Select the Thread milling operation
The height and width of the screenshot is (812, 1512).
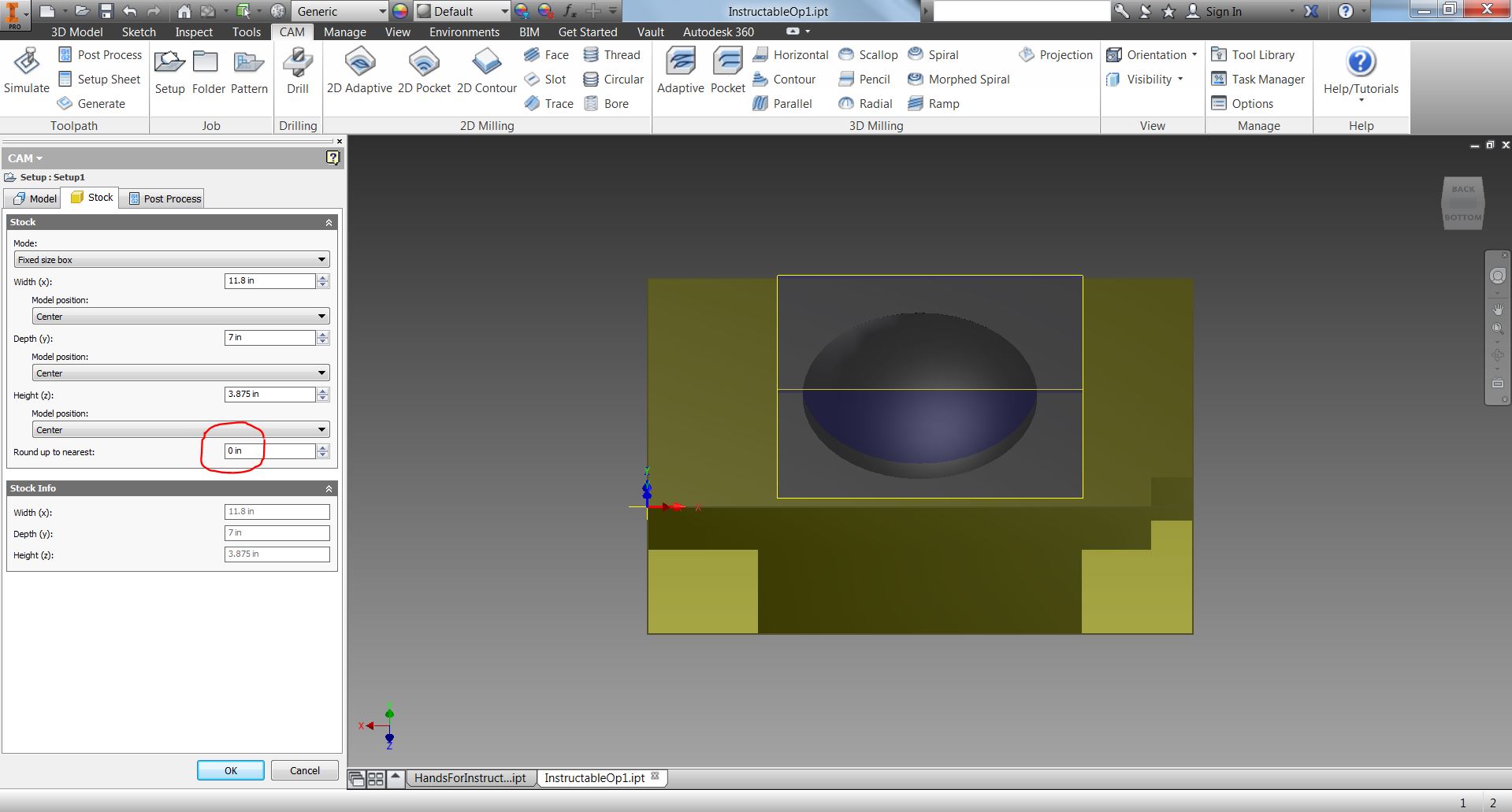click(x=611, y=55)
